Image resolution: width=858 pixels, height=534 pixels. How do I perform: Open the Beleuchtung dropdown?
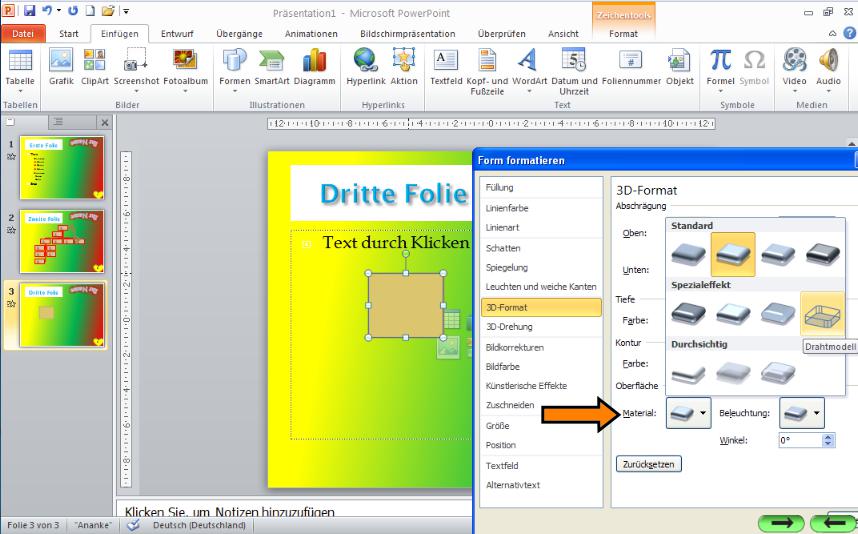802,412
